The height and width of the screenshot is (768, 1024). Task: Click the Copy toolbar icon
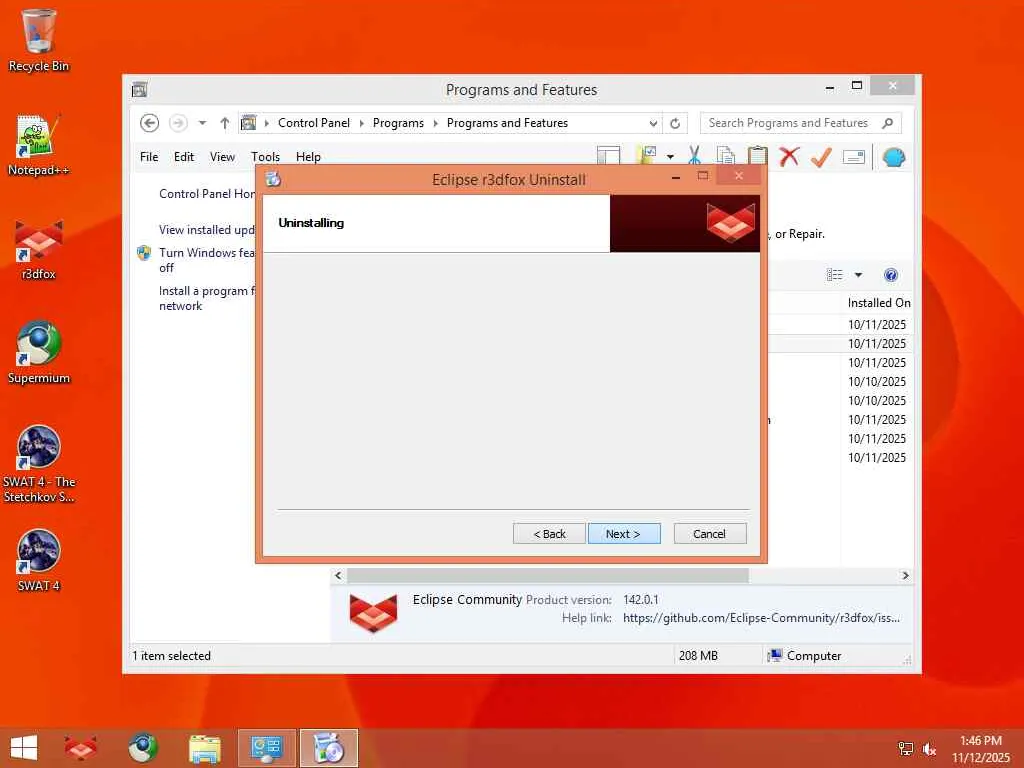[x=725, y=156]
